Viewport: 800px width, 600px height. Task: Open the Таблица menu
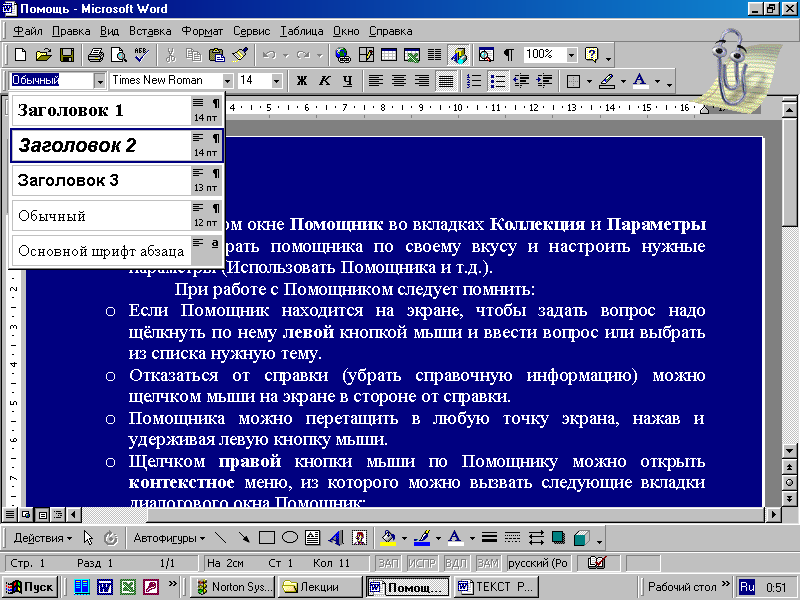[x=302, y=31]
